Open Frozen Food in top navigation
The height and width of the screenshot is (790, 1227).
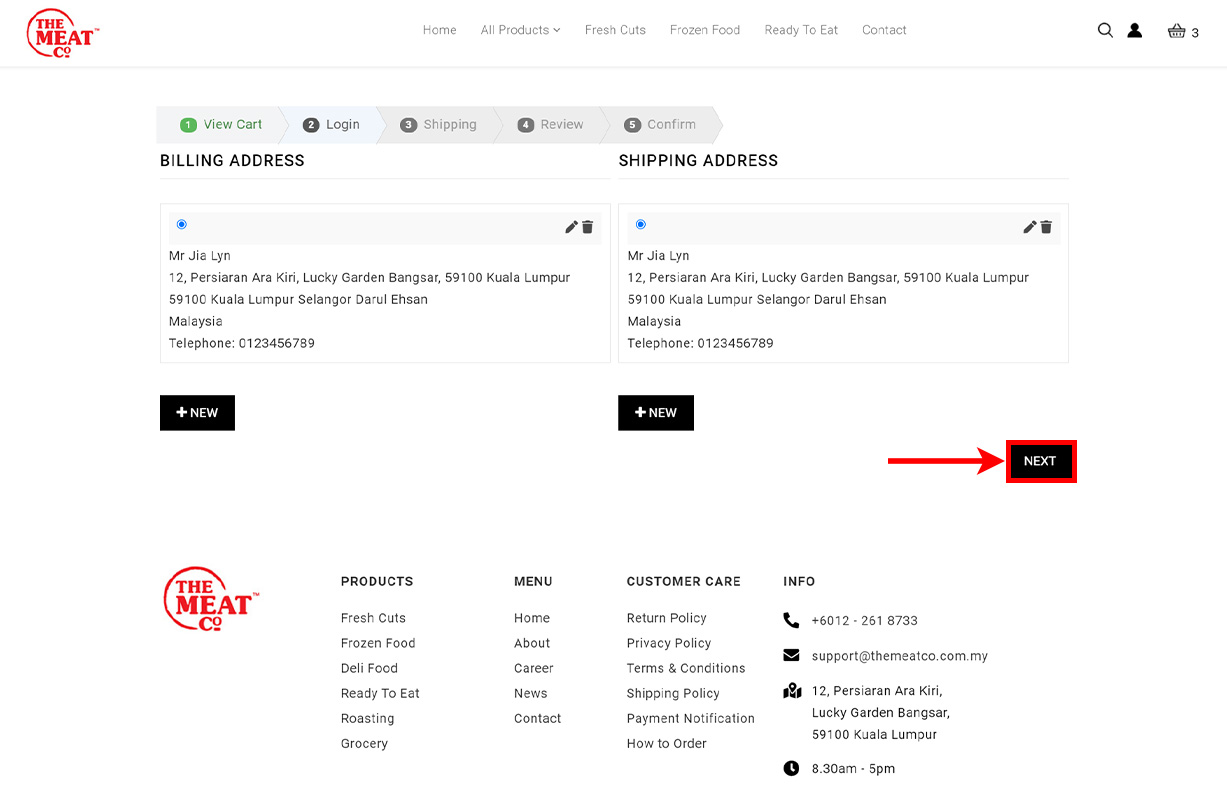click(705, 30)
